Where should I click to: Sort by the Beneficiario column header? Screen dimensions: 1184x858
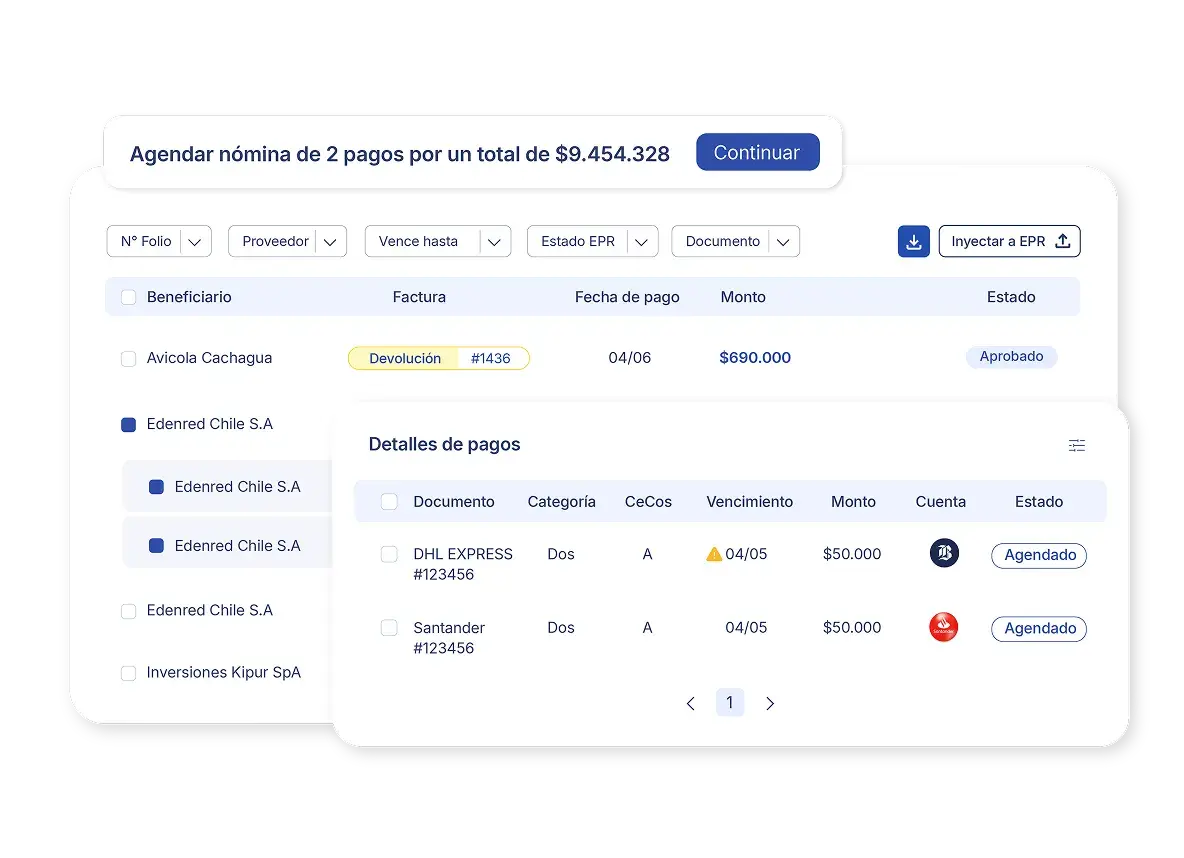pyautogui.click(x=189, y=297)
